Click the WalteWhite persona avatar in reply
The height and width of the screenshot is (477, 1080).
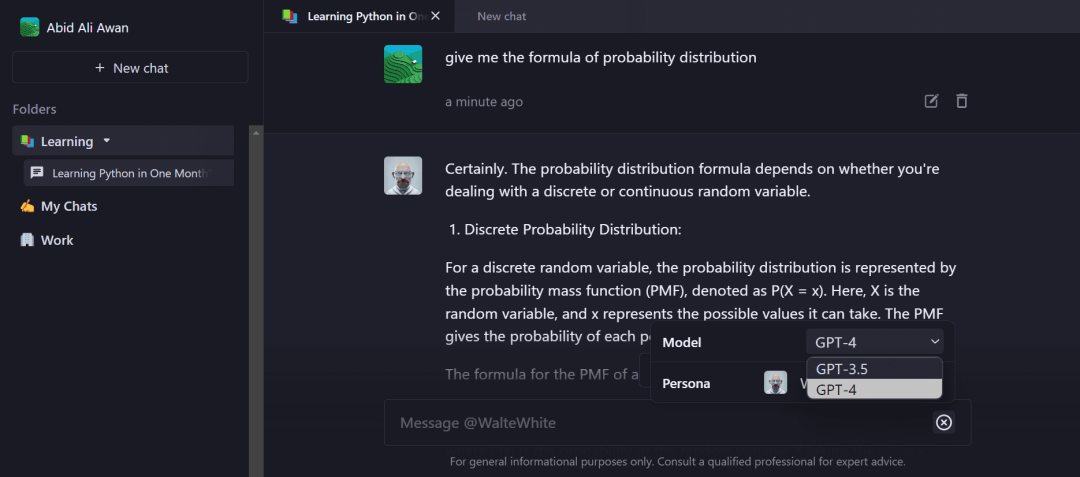(403, 175)
